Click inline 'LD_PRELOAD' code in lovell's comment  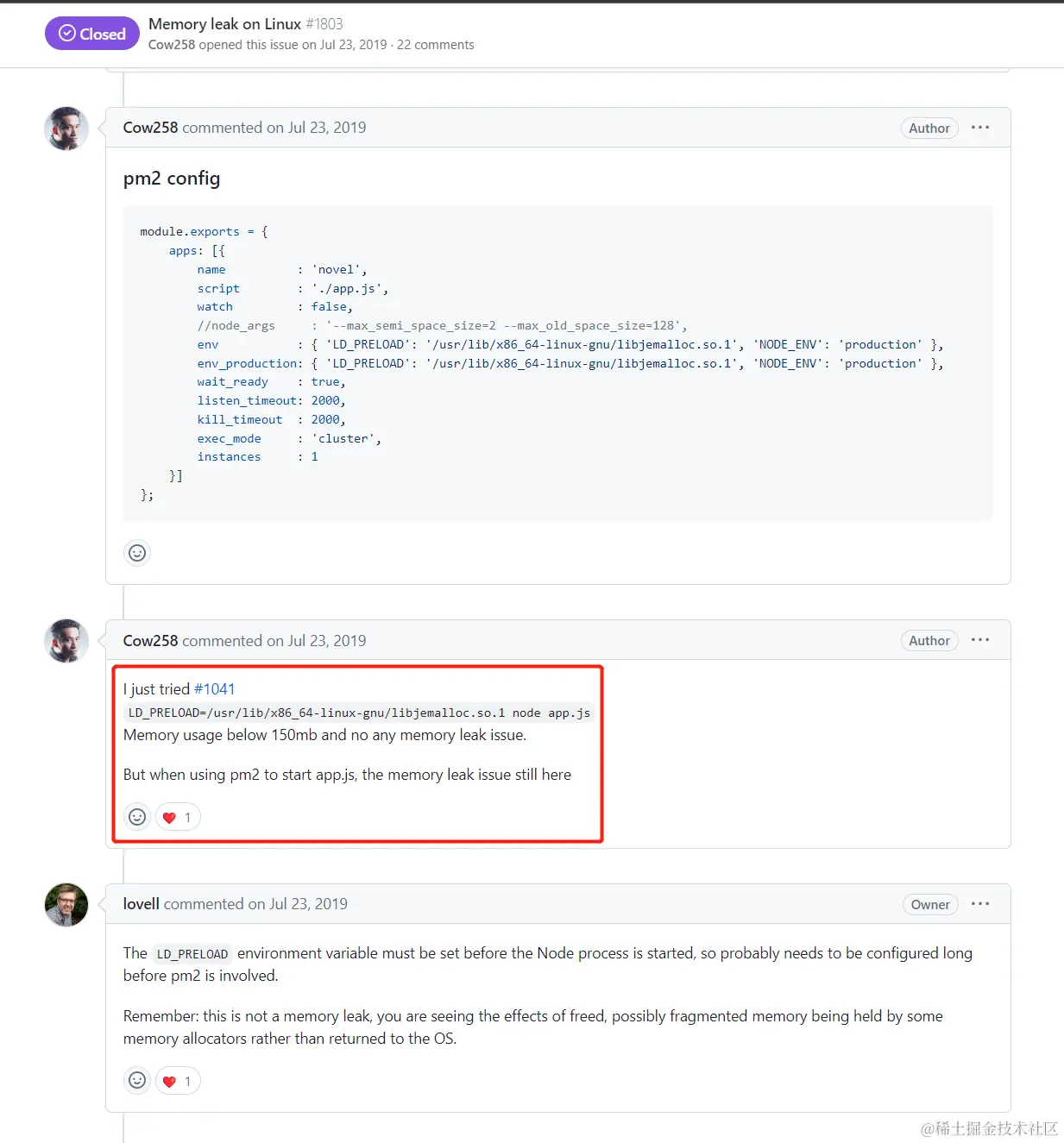(192, 954)
